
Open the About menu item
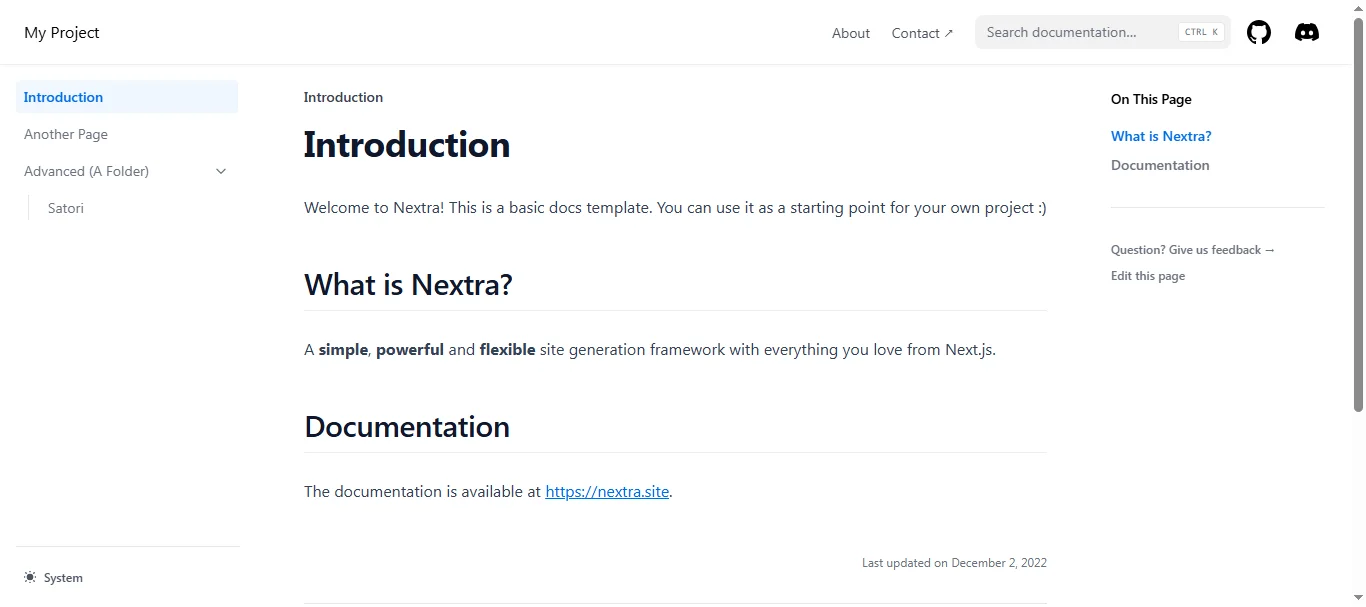(x=850, y=33)
